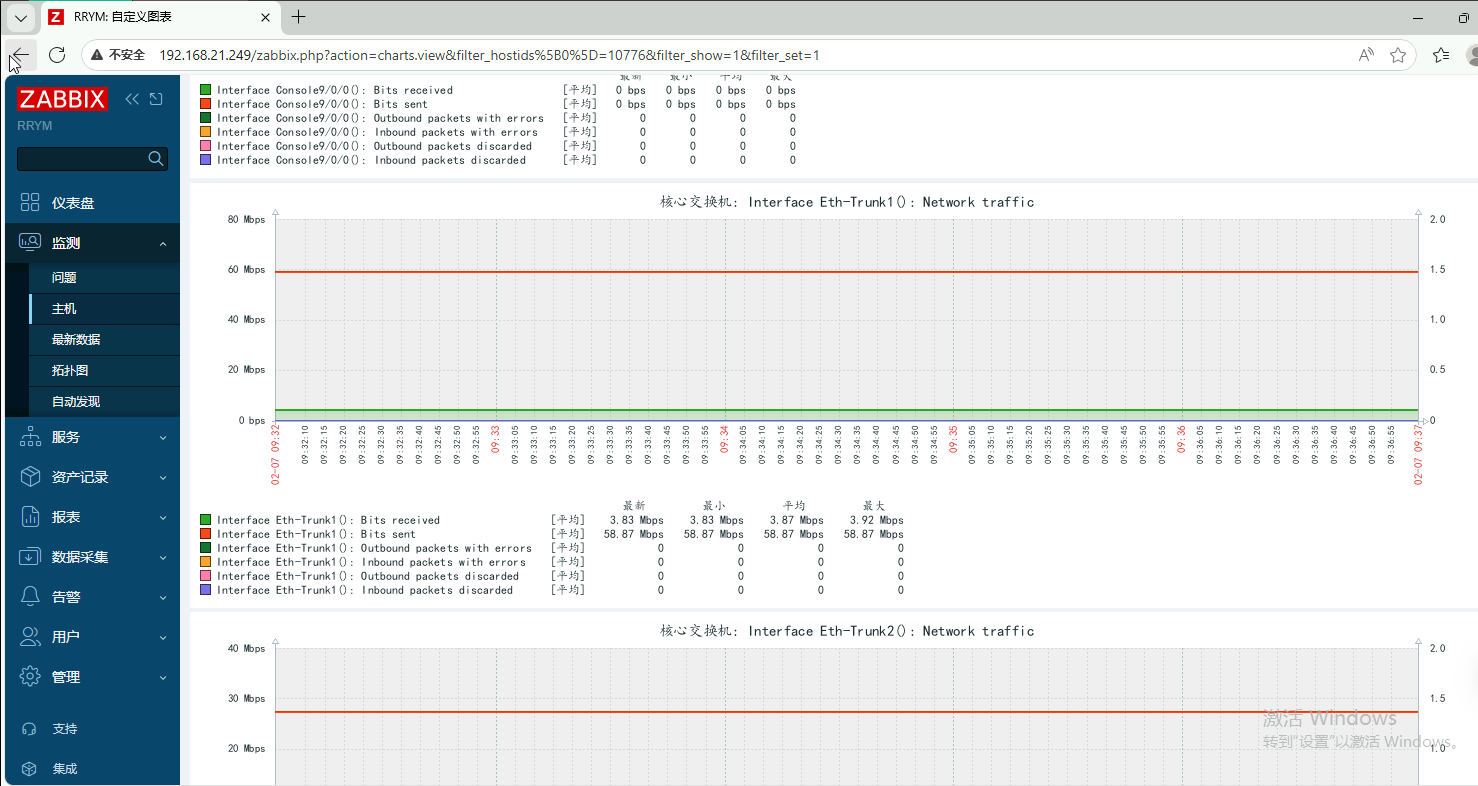This screenshot has height=786, width=1478.
Task: Click the Zabbix logo
Action: [x=62, y=99]
